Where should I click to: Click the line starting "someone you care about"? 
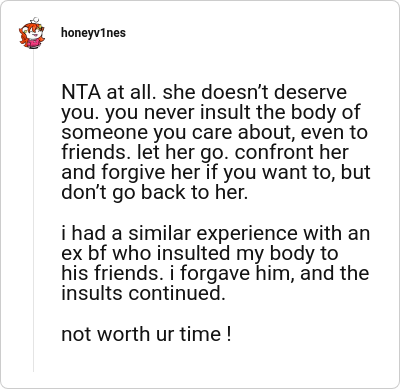point(214,132)
